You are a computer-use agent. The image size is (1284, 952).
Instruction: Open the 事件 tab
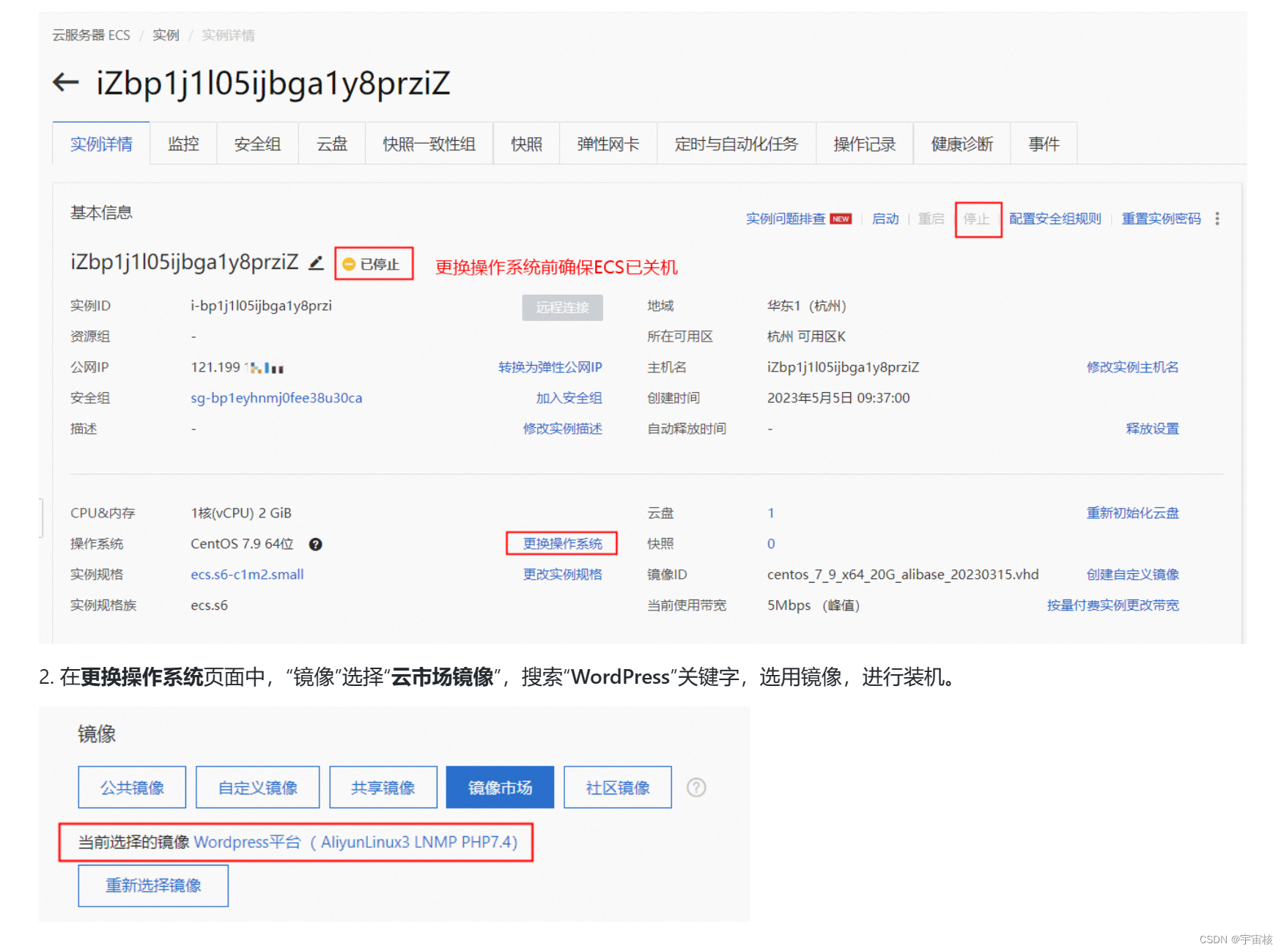1044,144
